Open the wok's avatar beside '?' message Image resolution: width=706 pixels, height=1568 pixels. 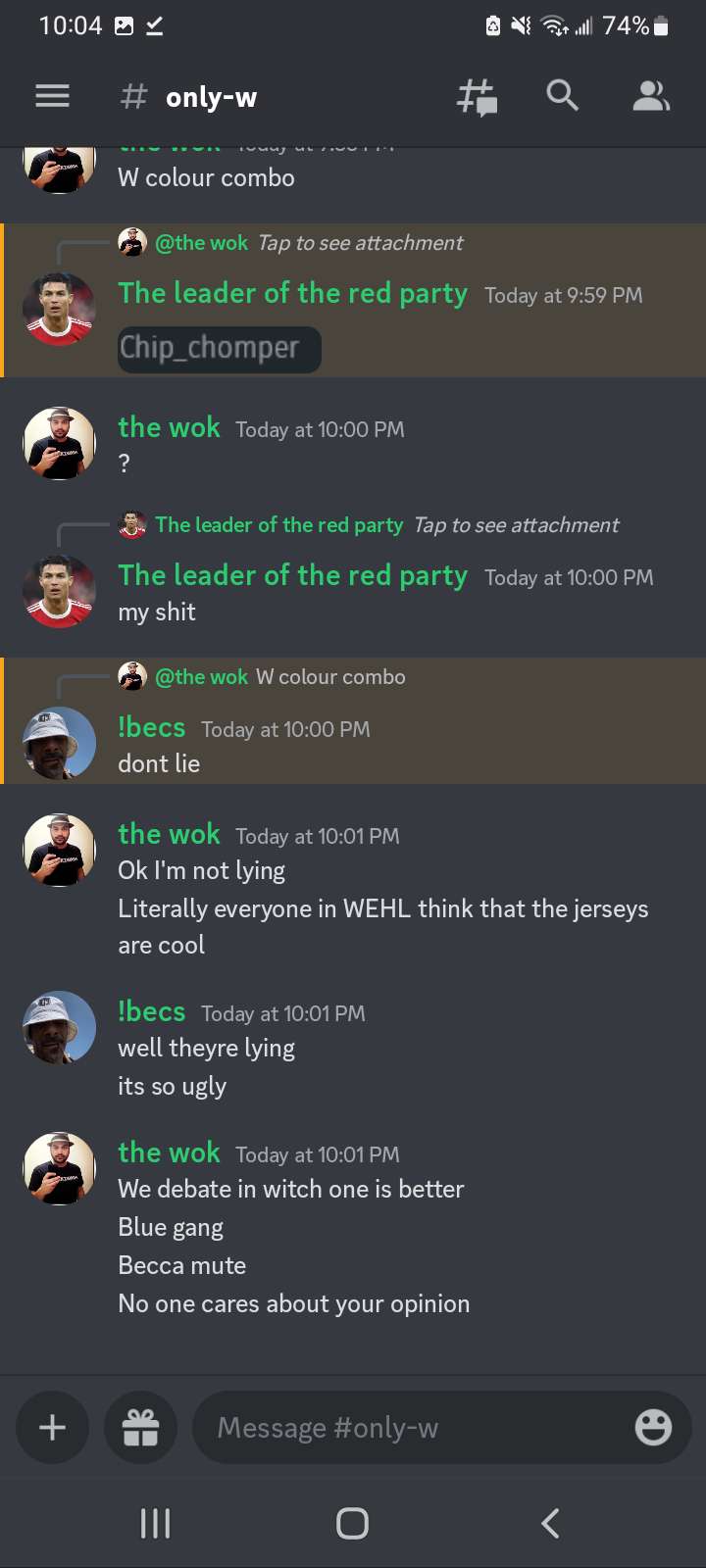point(59,444)
